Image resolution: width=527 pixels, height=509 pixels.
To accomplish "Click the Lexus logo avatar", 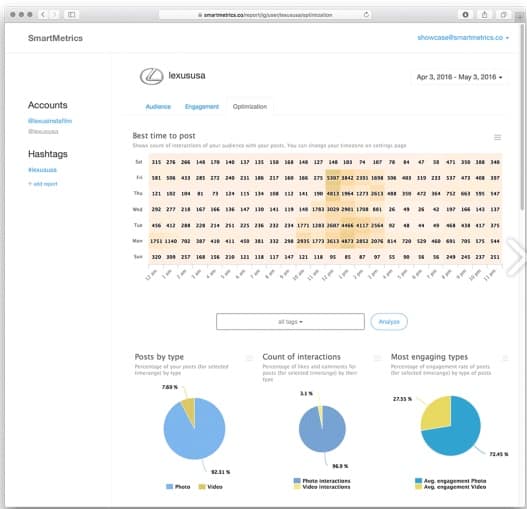I will point(152,76).
